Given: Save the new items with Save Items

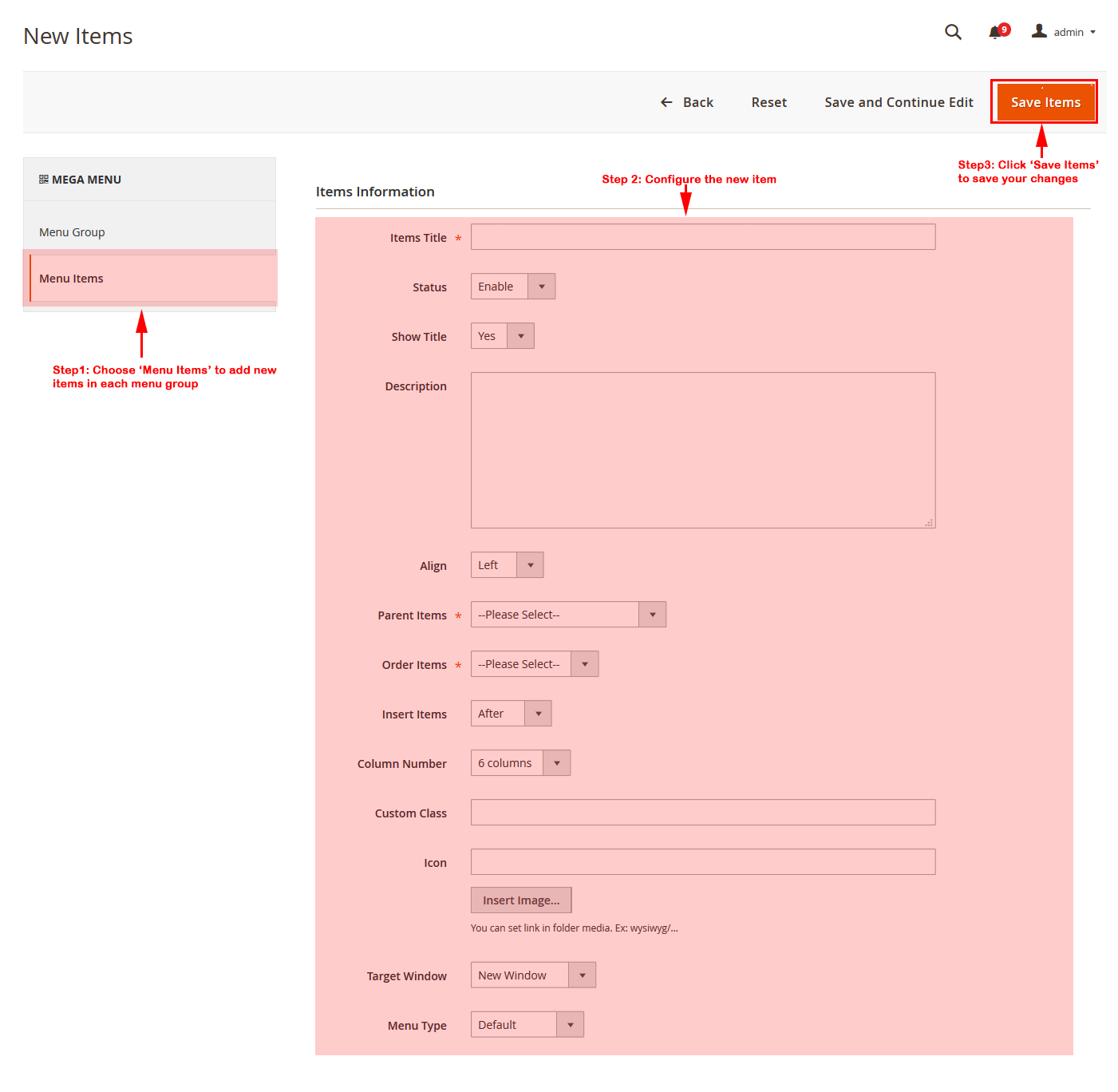Looking at the screenshot, I should 1045,102.
